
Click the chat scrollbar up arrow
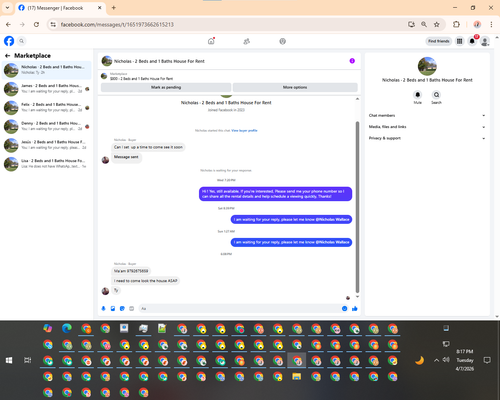pyautogui.click(x=357, y=99)
